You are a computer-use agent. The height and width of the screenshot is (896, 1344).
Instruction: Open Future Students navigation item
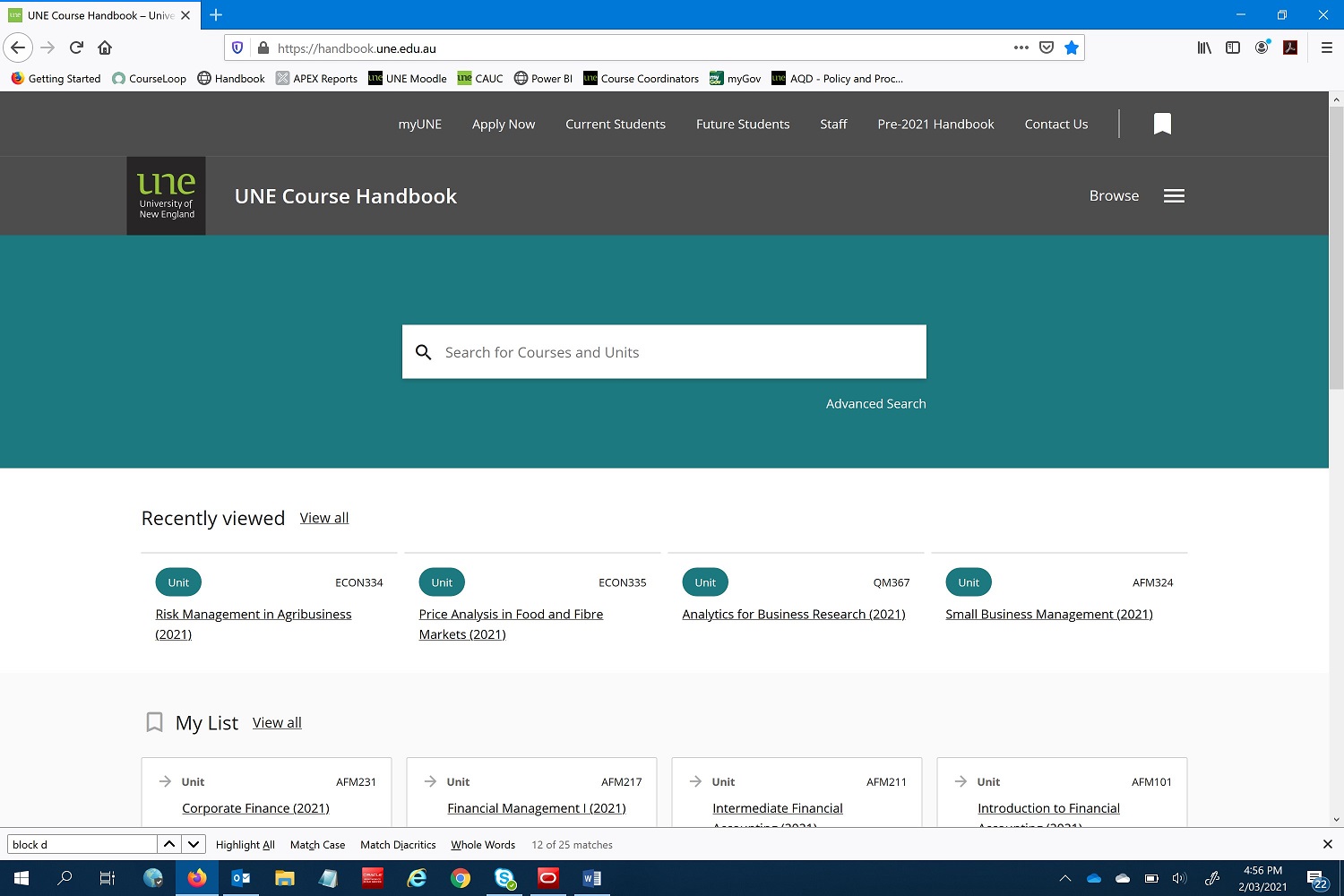tap(743, 124)
